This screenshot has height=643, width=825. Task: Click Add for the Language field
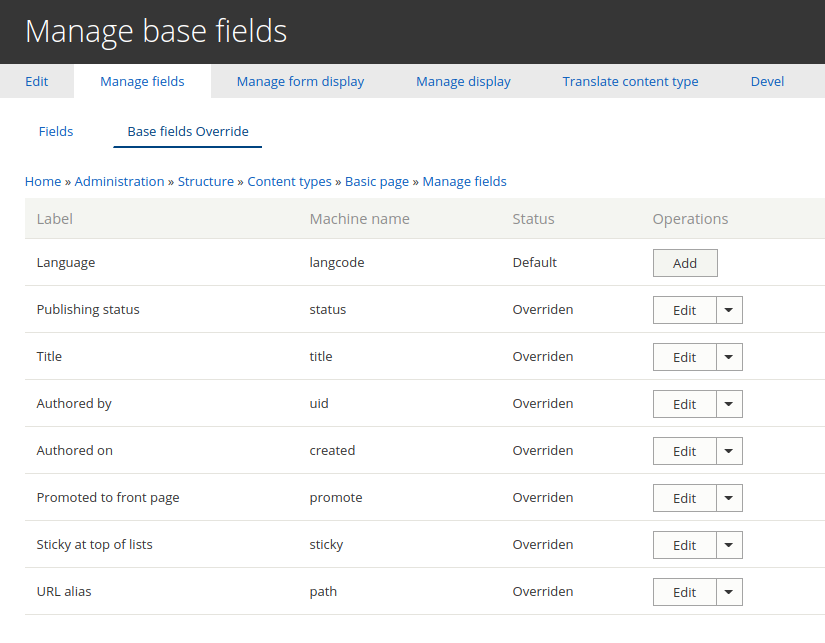tap(685, 263)
